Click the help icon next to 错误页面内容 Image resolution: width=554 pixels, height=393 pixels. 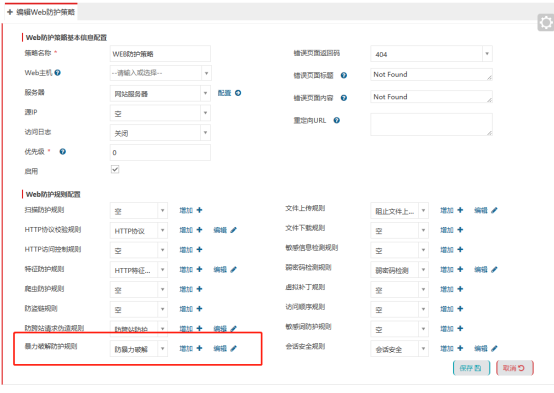(344, 98)
